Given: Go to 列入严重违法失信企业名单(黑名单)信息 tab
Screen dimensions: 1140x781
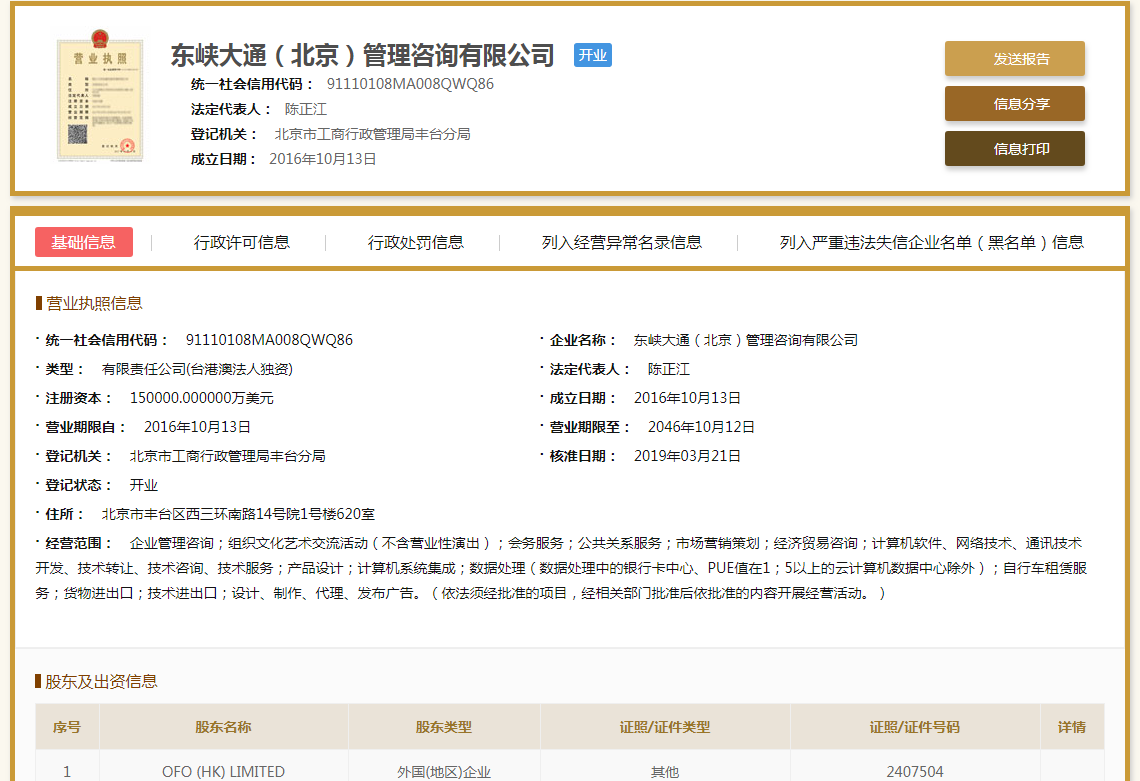Looking at the screenshot, I should pyautogui.click(x=931, y=242).
